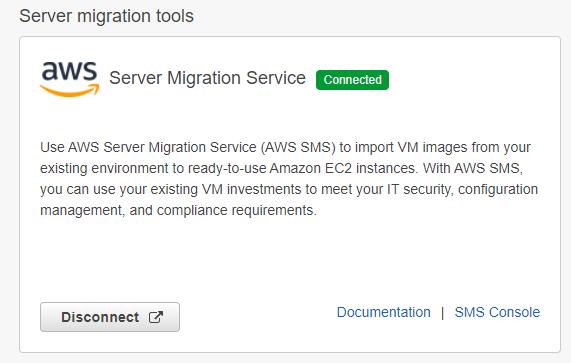Click the Server migration tools heading

(106, 16)
